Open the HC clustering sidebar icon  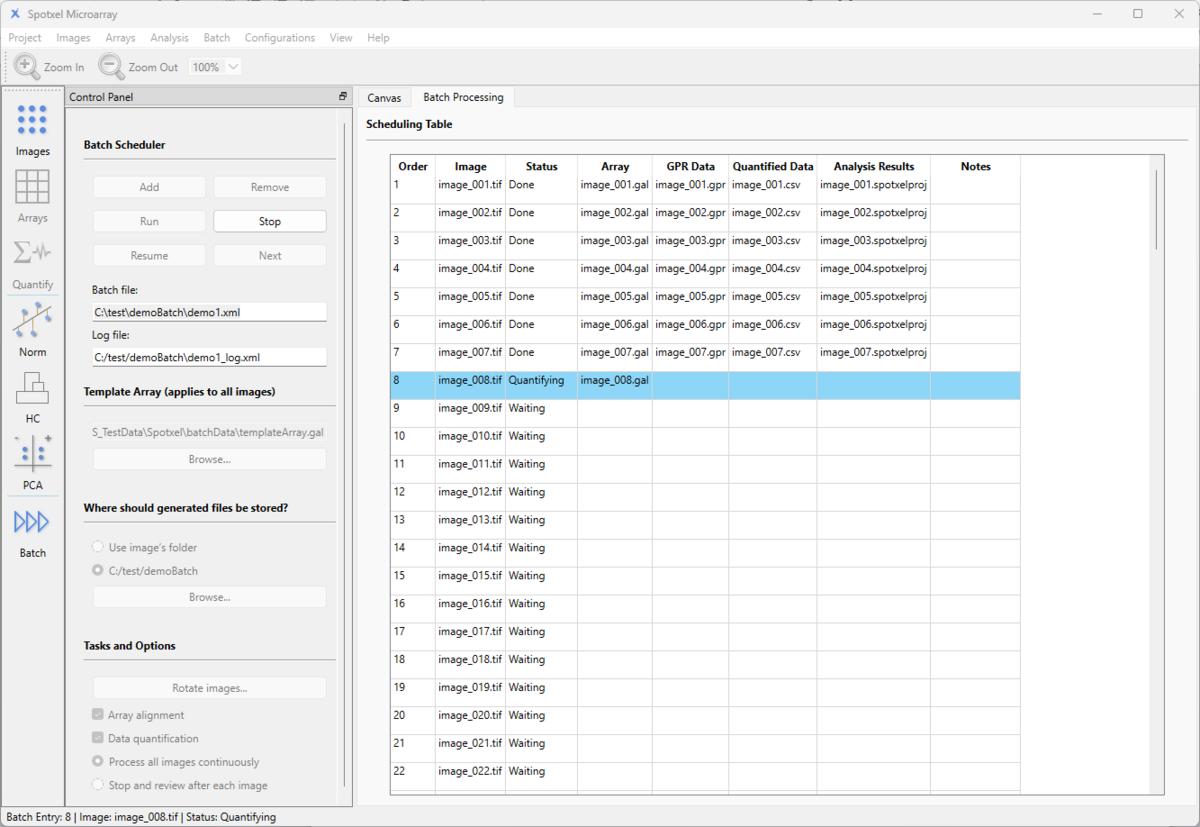click(32, 388)
